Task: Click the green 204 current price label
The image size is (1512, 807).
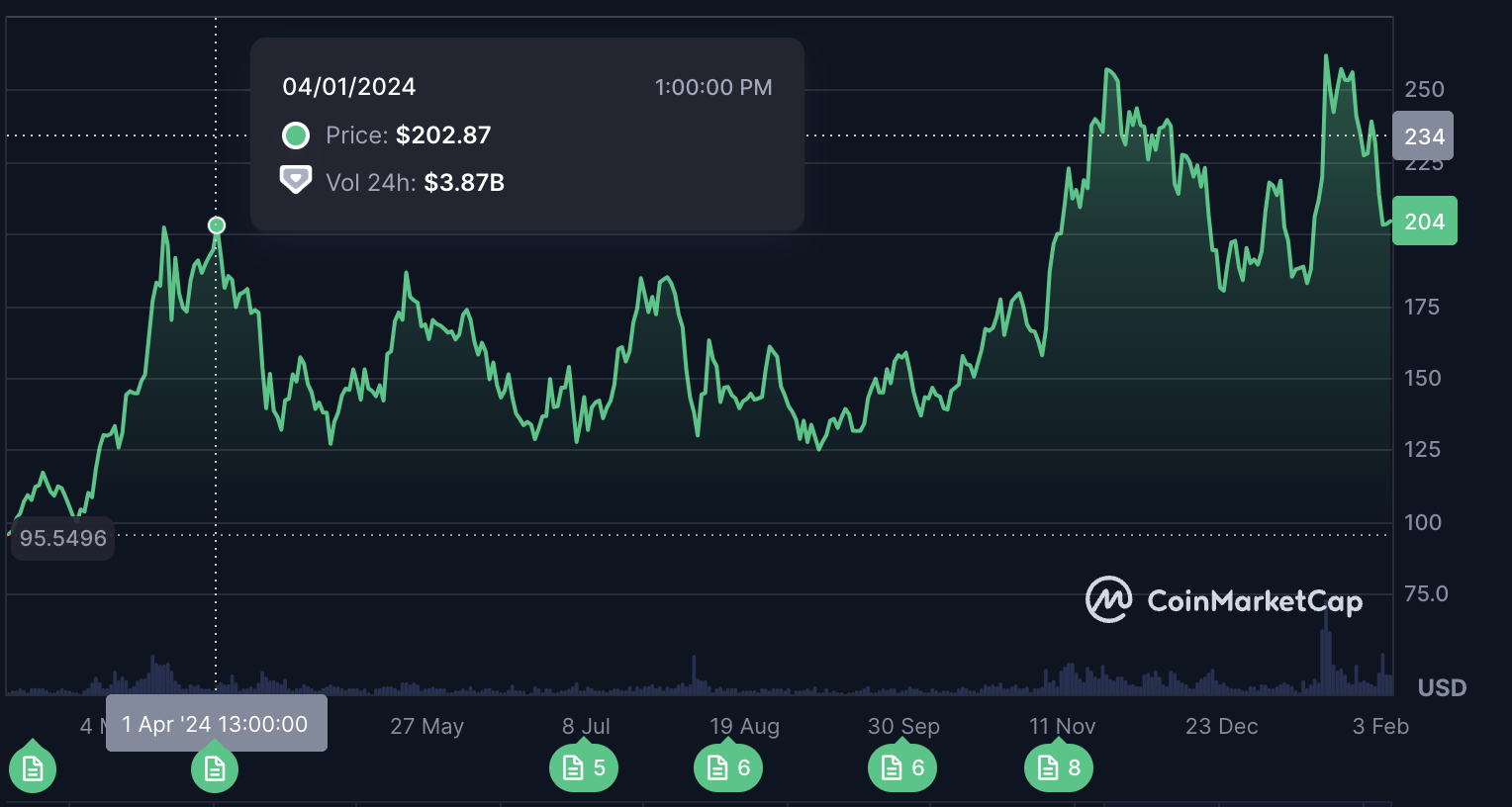Action: tap(1424, 222)
